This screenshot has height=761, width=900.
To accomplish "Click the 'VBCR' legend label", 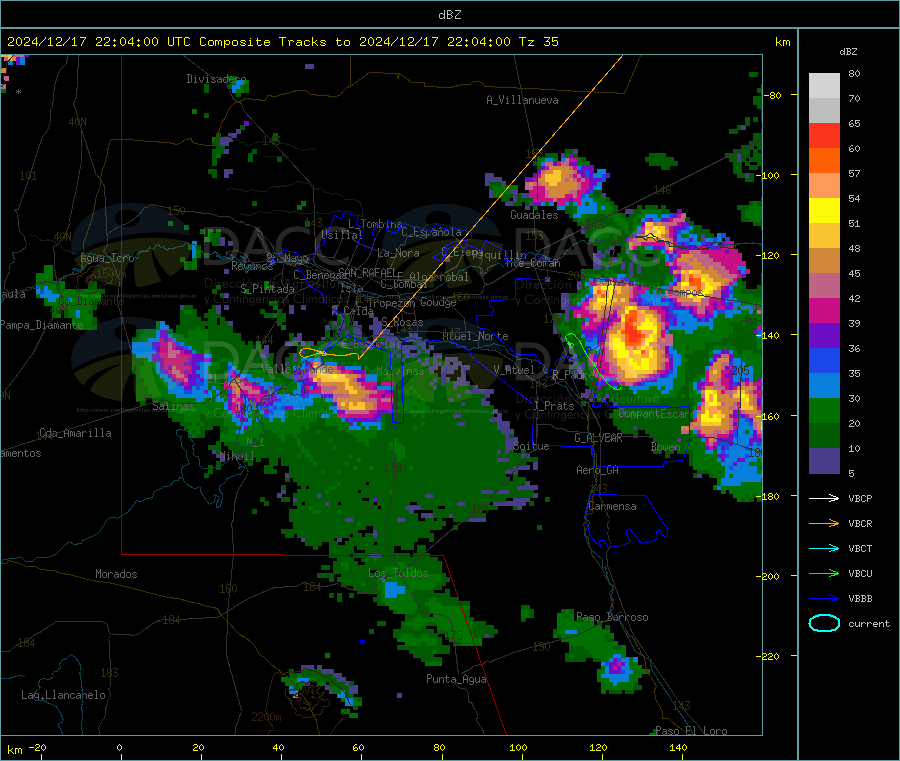I will (x=860, y=523).
